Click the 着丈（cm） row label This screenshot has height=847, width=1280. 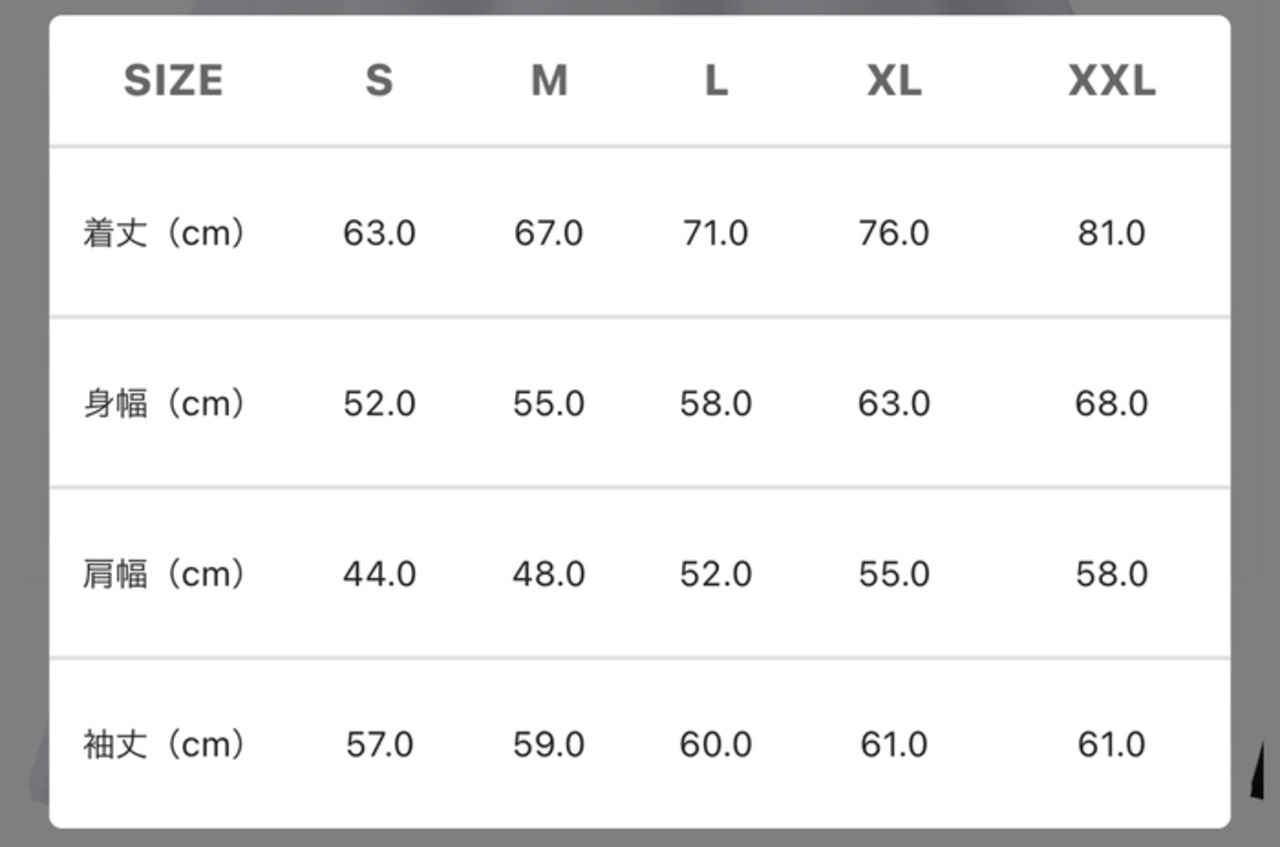[x=164, y=233]
